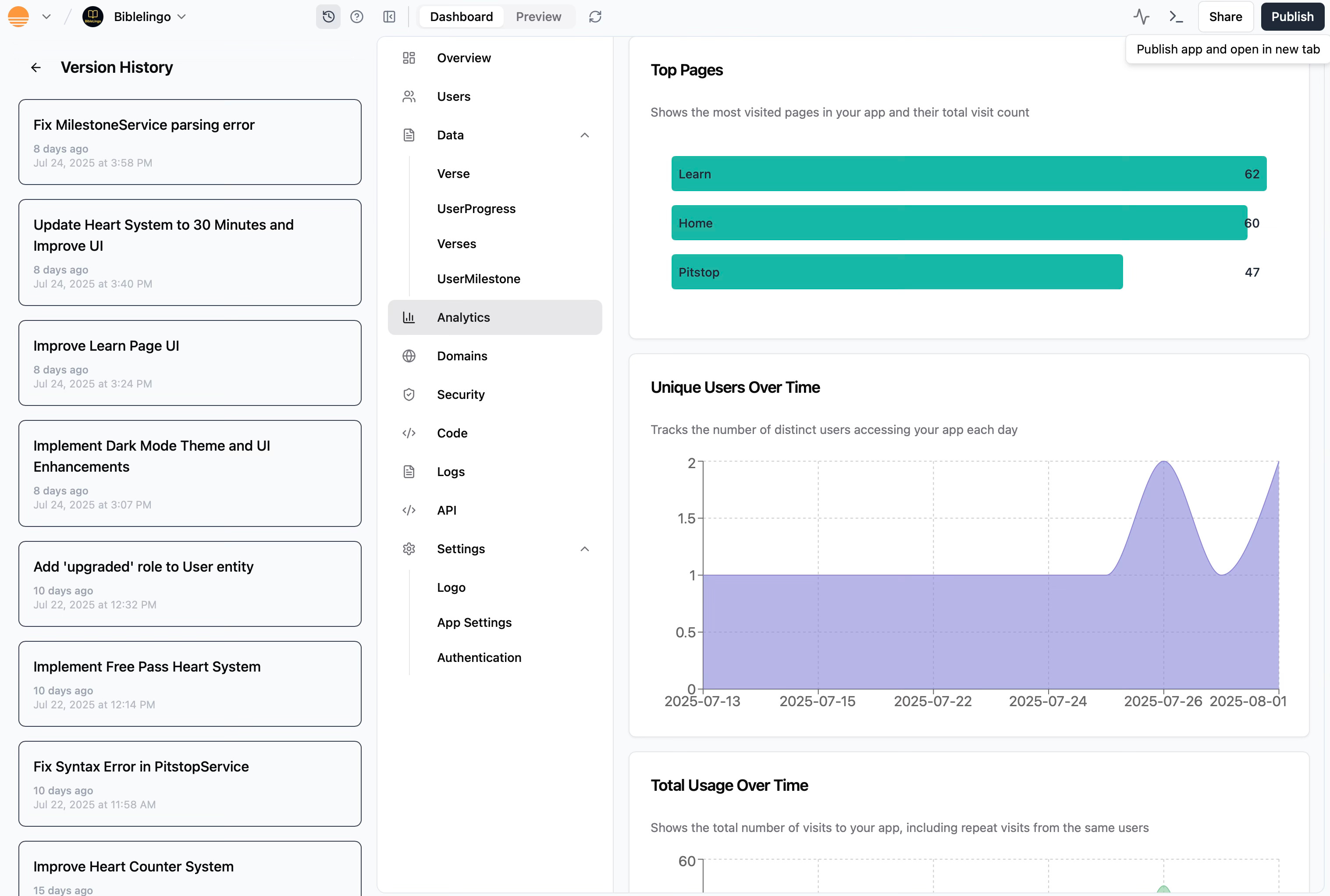Toggle the sidebar panel layout icon

coord(389,17)
